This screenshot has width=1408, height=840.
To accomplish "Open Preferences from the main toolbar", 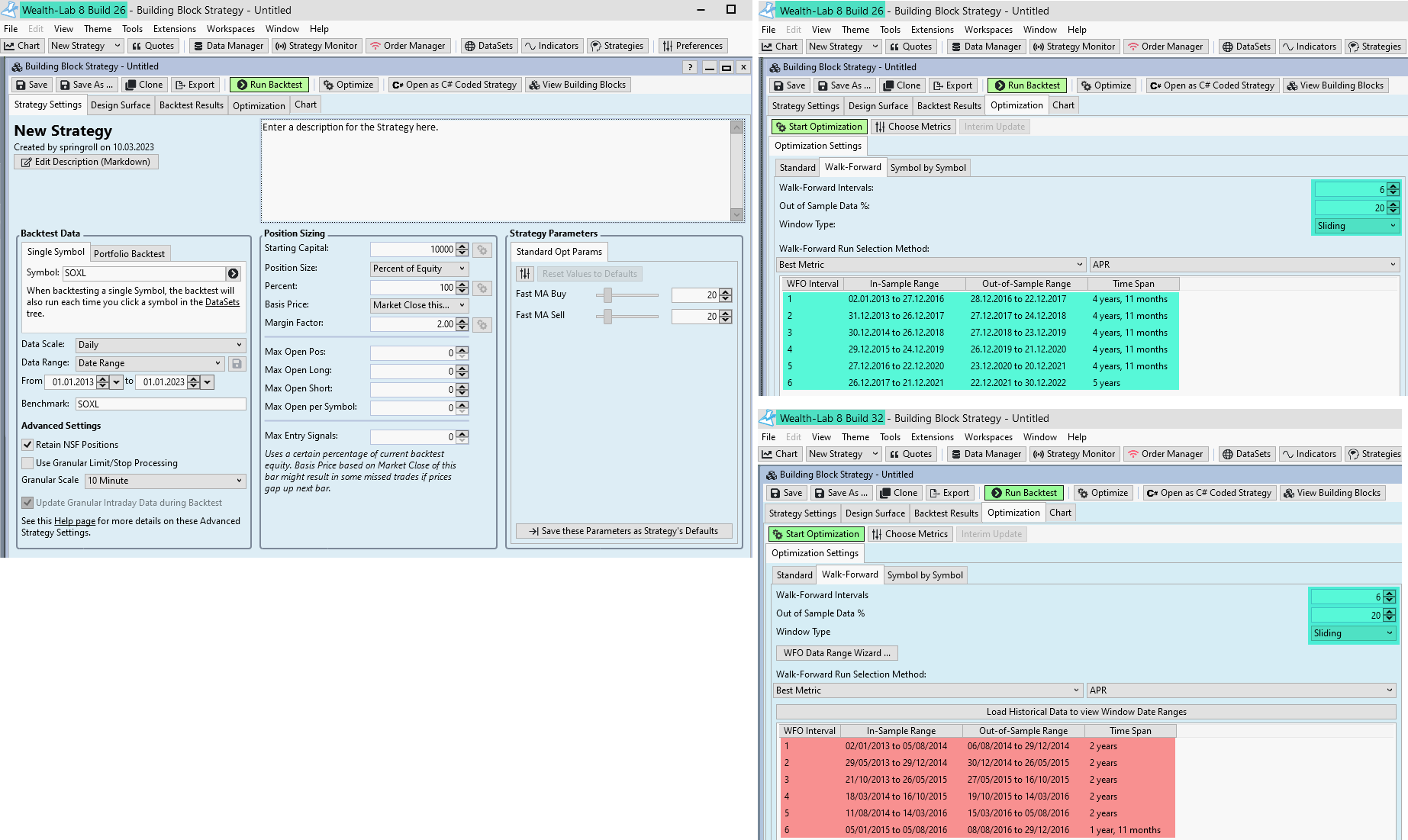I will (692, 46).
